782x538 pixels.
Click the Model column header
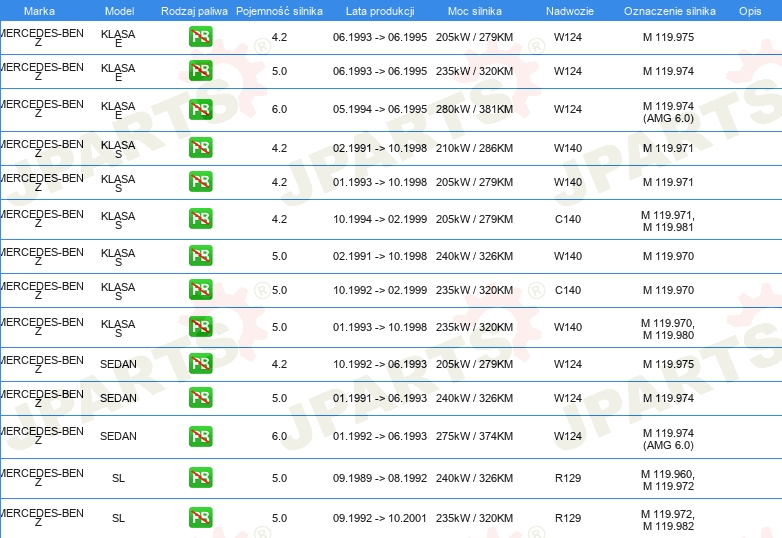(120, 11)
